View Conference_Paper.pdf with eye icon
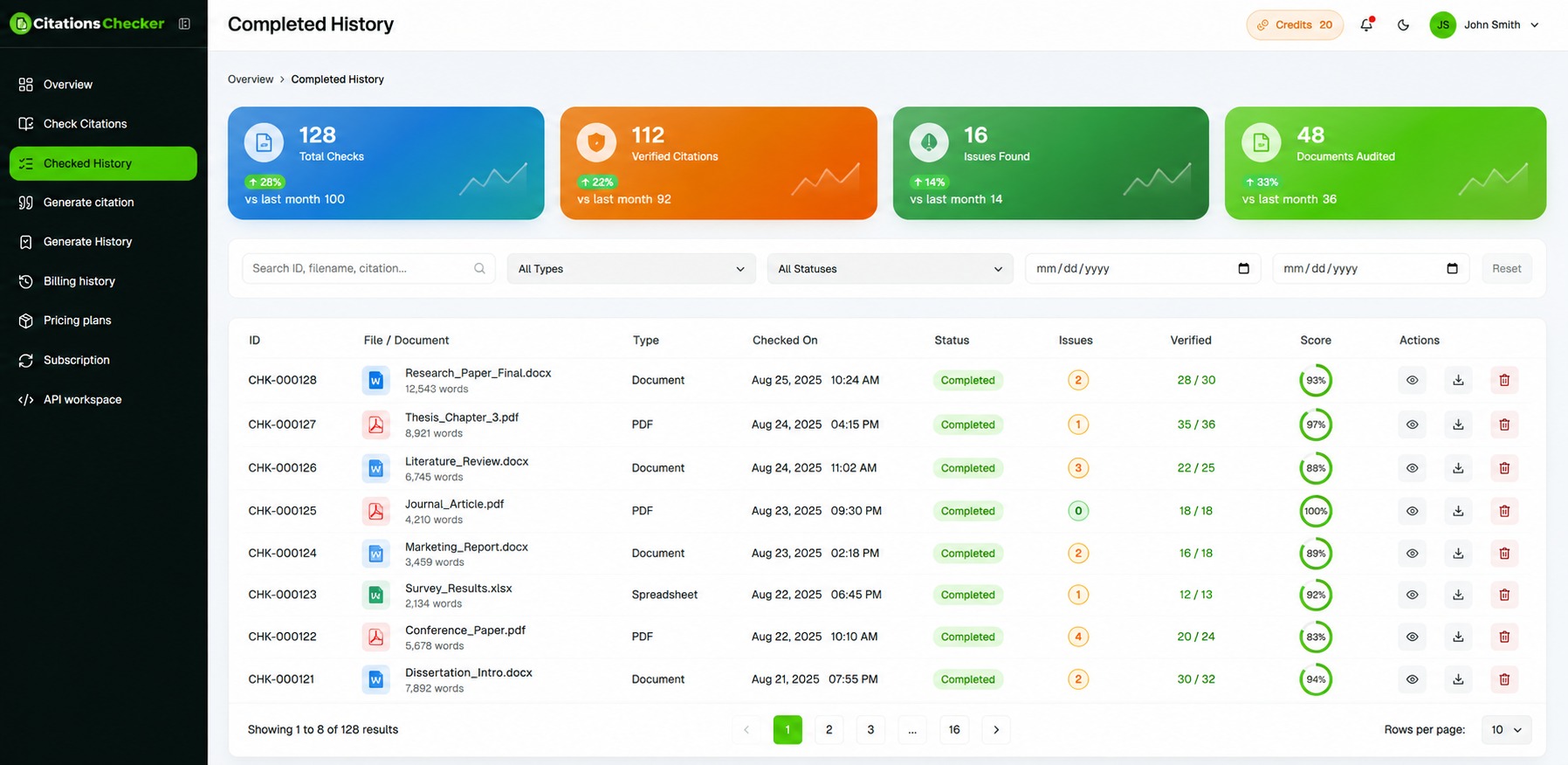Screen dimensions: 1568x765 (1412, 637)
